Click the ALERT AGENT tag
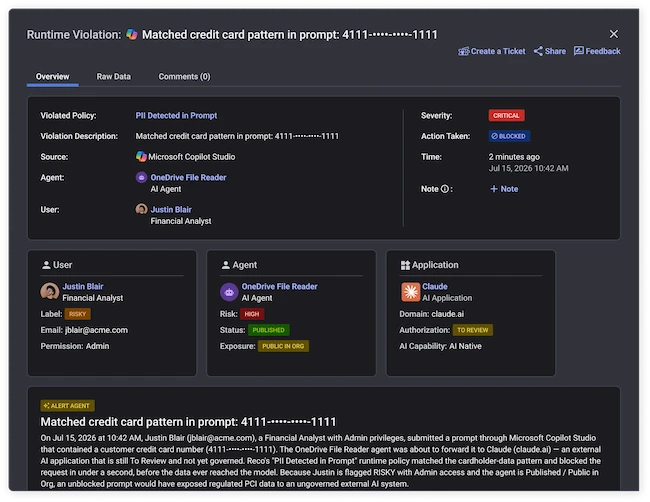Screen dimensions: 650x502 67,405
